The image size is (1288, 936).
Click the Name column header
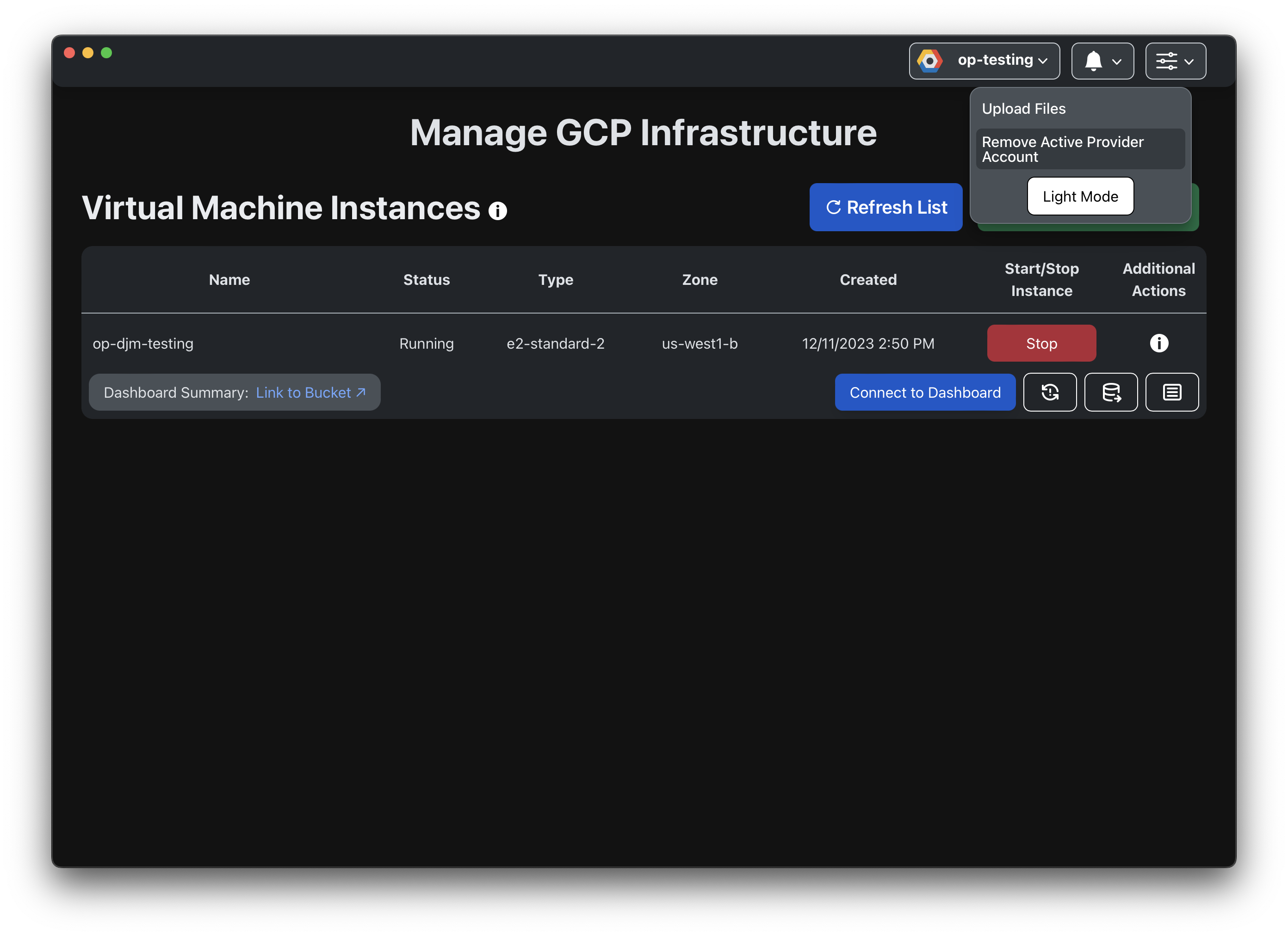click(229, 280)
